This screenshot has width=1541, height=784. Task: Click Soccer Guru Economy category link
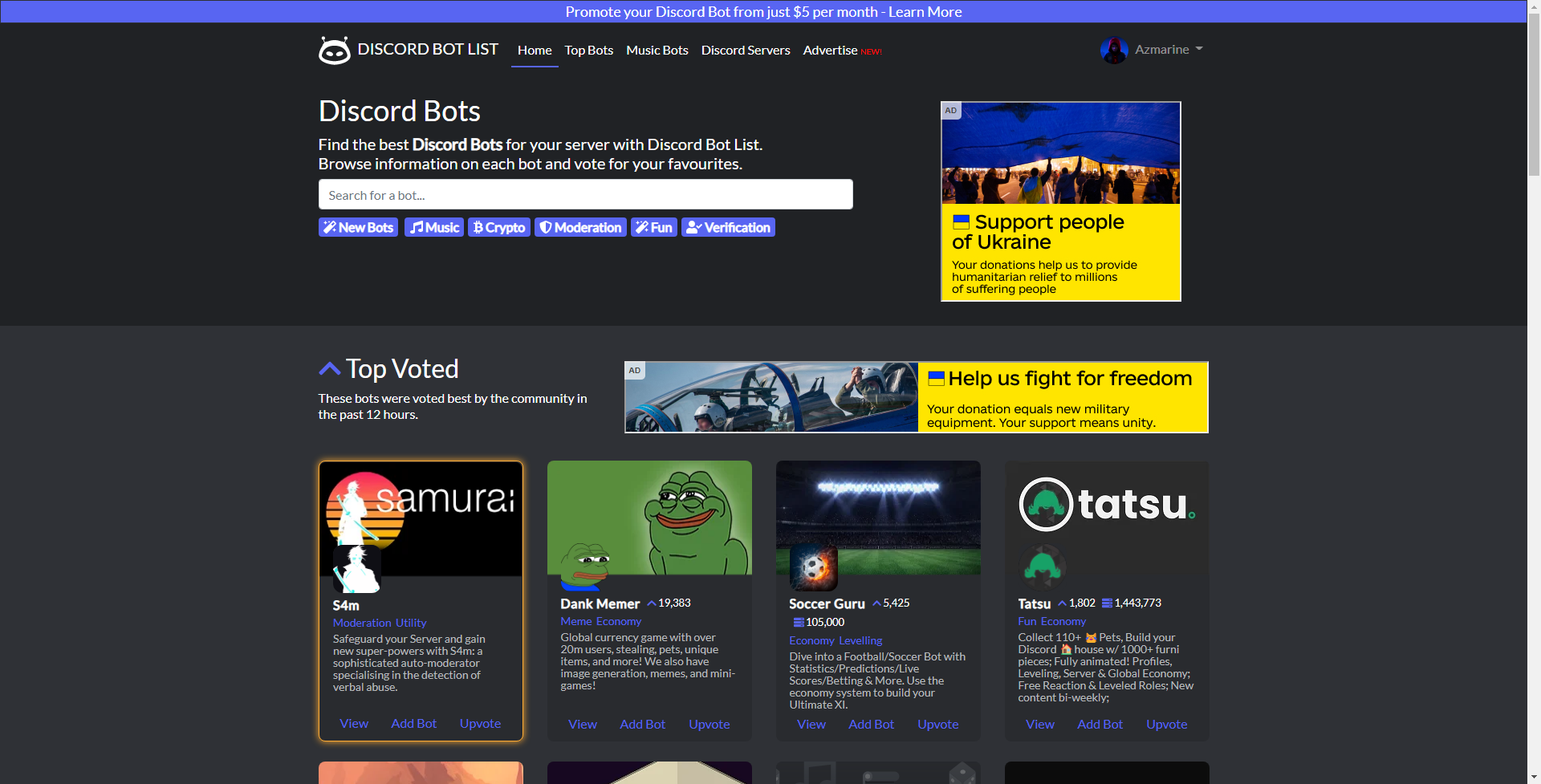(812, 640)
